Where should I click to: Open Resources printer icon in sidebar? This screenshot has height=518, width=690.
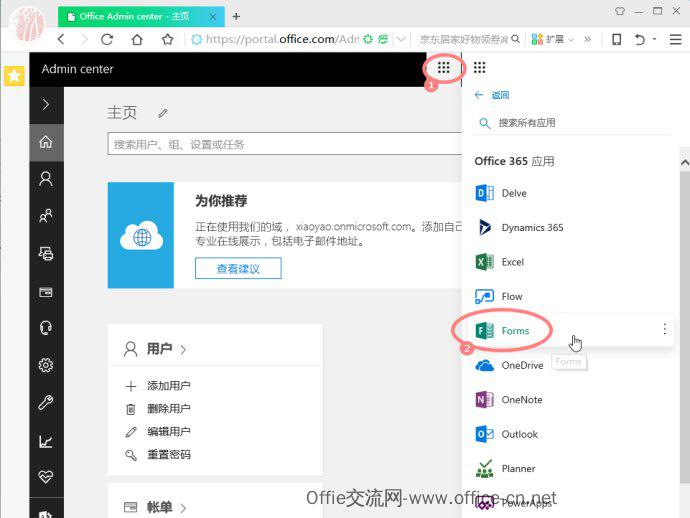pos(46,253)
